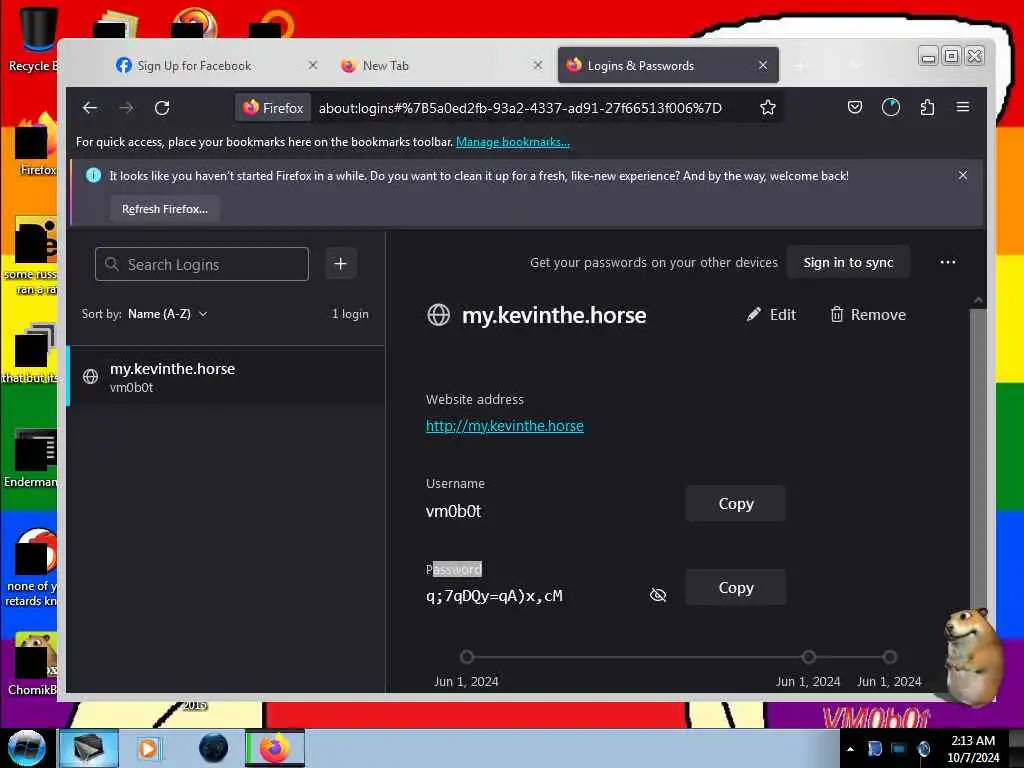1024x768 pixels.
Task: Click the network icon in system tray
Action: point(899,749)
